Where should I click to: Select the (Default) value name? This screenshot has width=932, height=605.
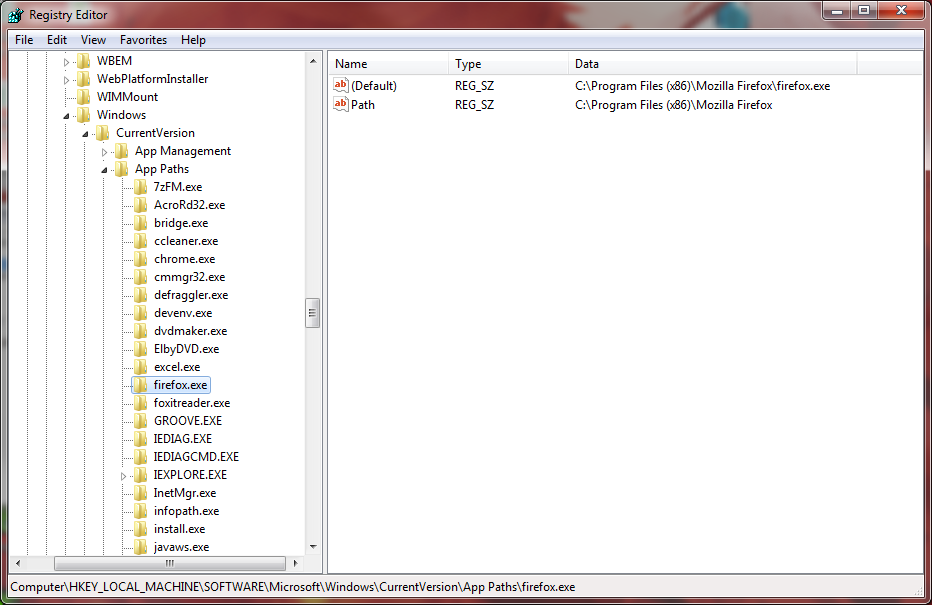(x=374, y=86)
